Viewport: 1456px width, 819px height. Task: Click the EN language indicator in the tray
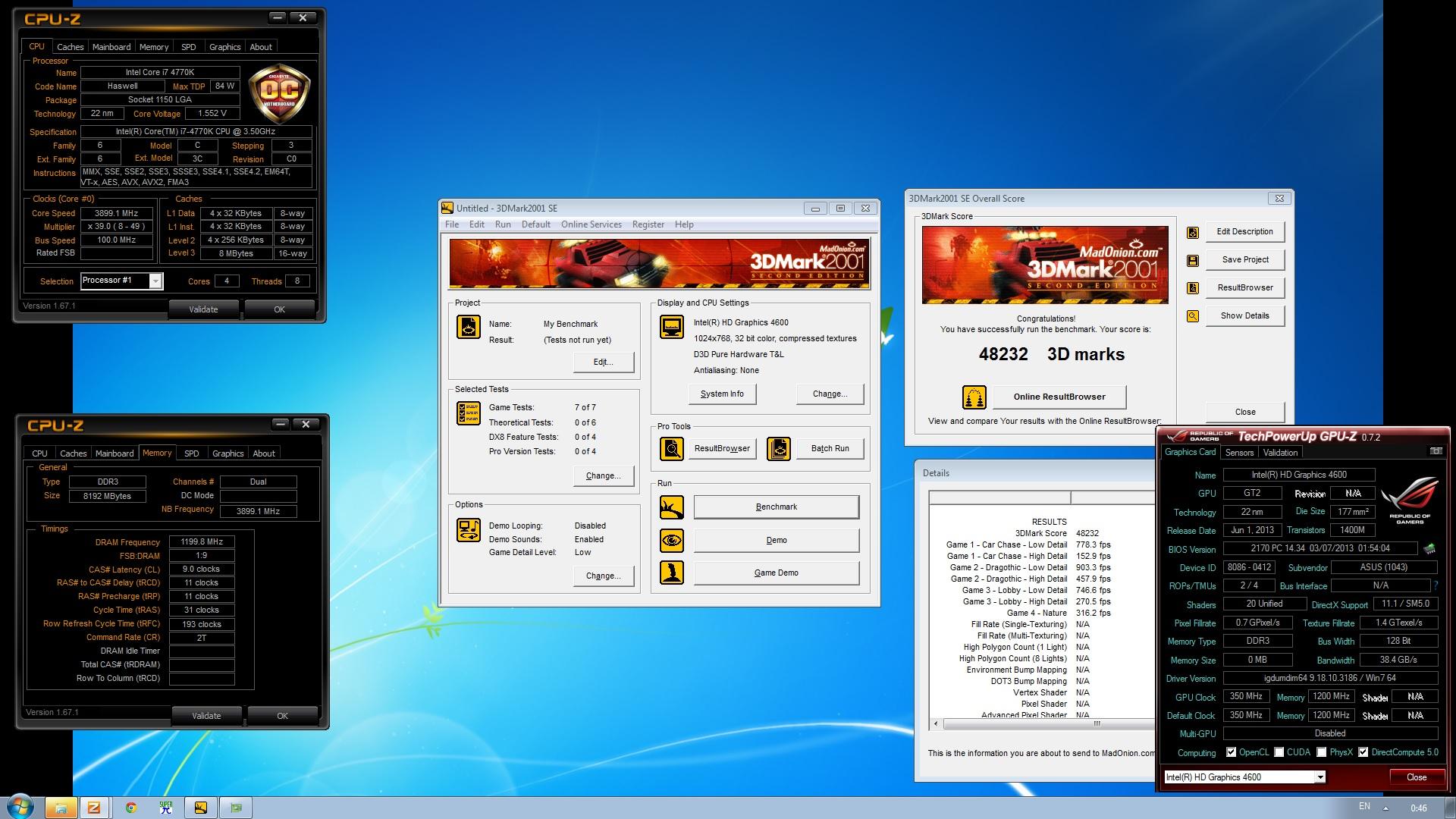tap(1364, 807)
